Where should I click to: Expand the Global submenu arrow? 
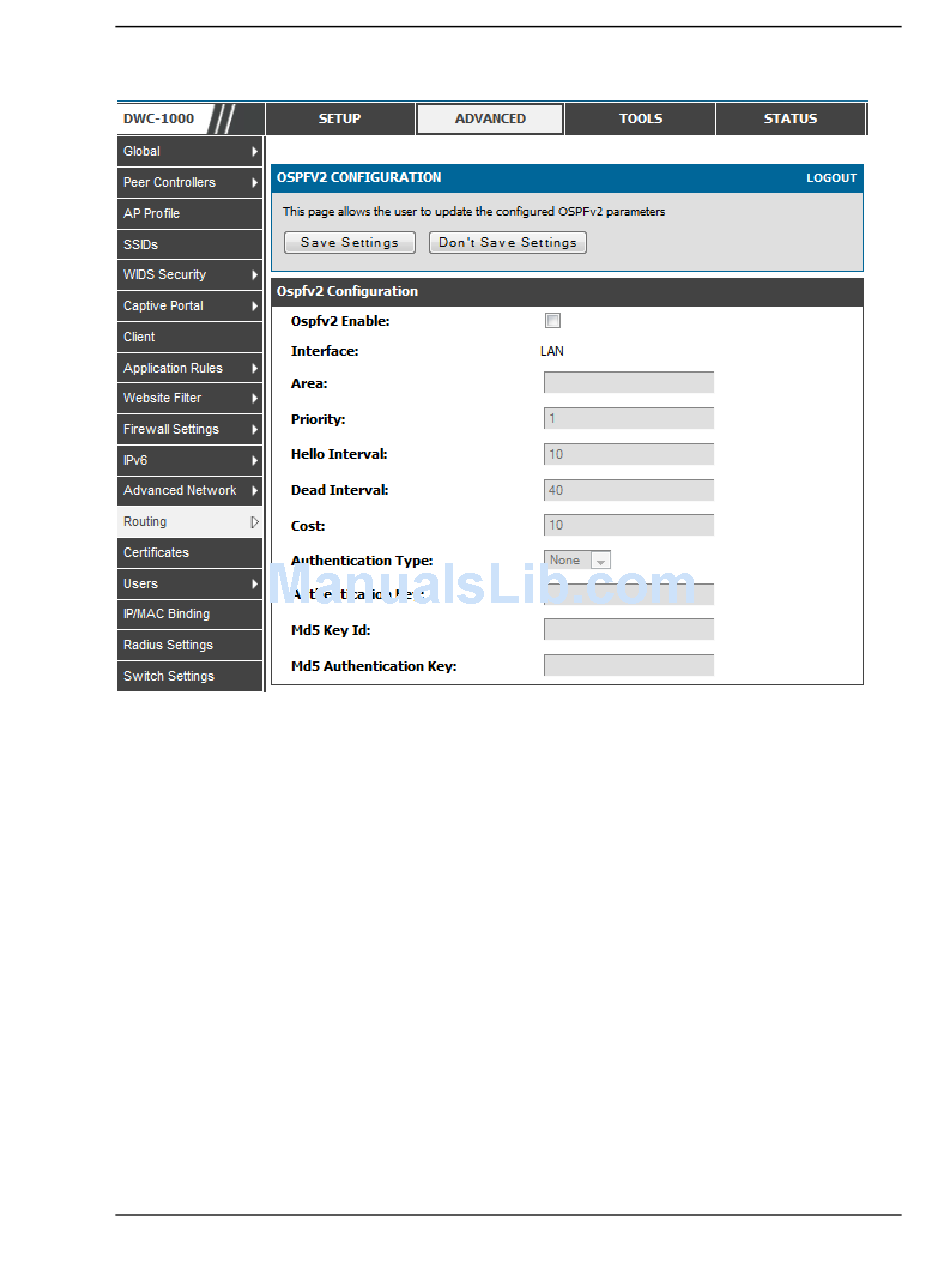(255, 152)
